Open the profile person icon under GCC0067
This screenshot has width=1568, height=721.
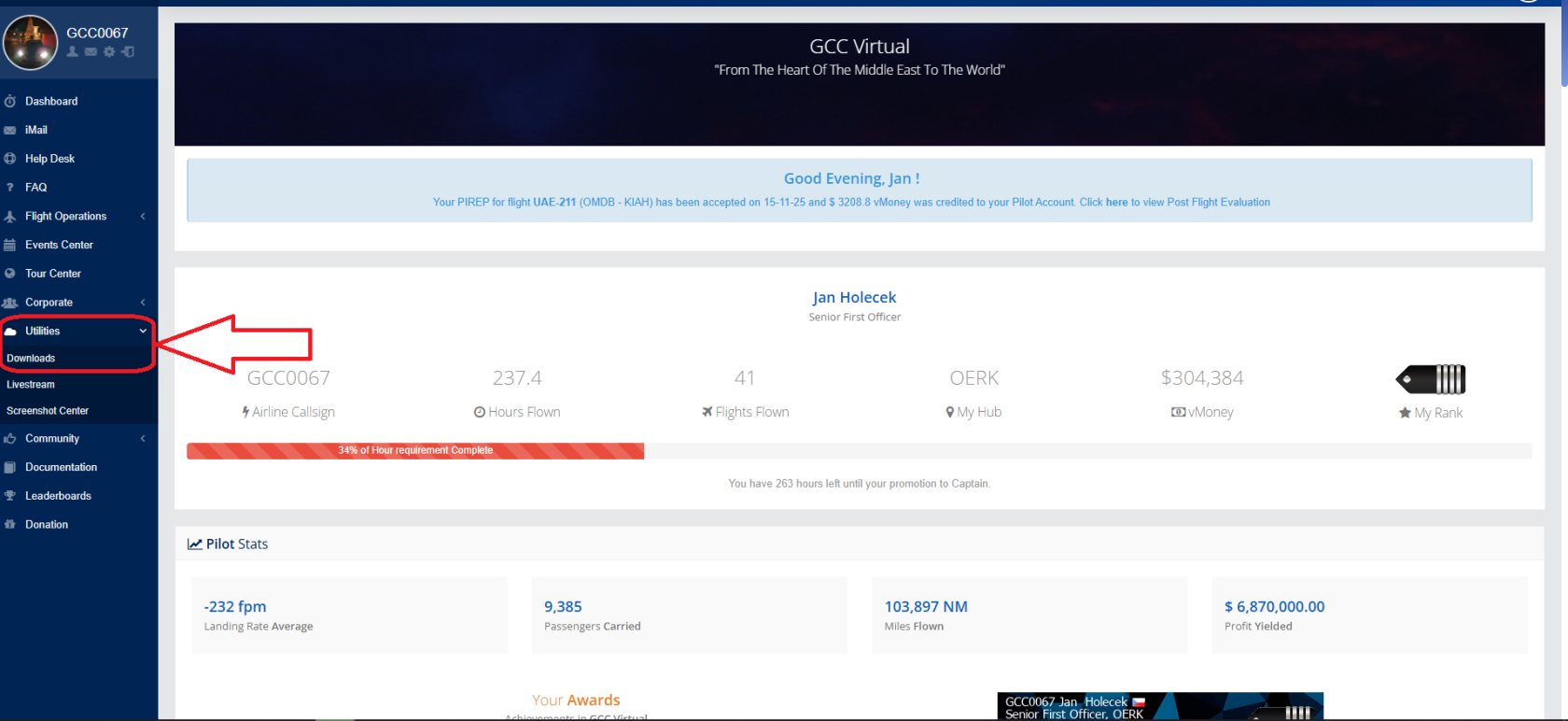point(73,52)
